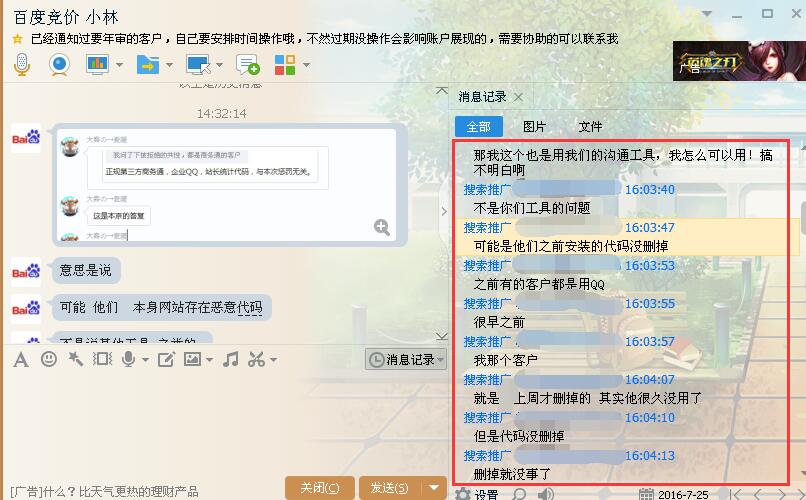Viewport: 806px width, 500px height.
Task: Open the emoji smiley picker
Action: (48, 359)
